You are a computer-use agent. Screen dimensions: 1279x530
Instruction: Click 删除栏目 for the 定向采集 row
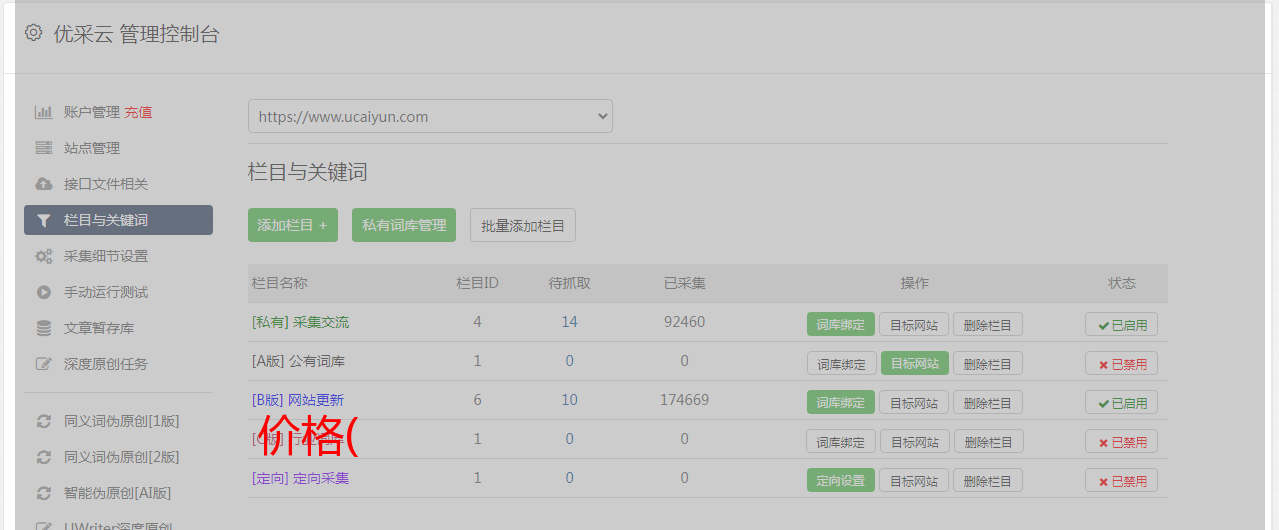988,480
